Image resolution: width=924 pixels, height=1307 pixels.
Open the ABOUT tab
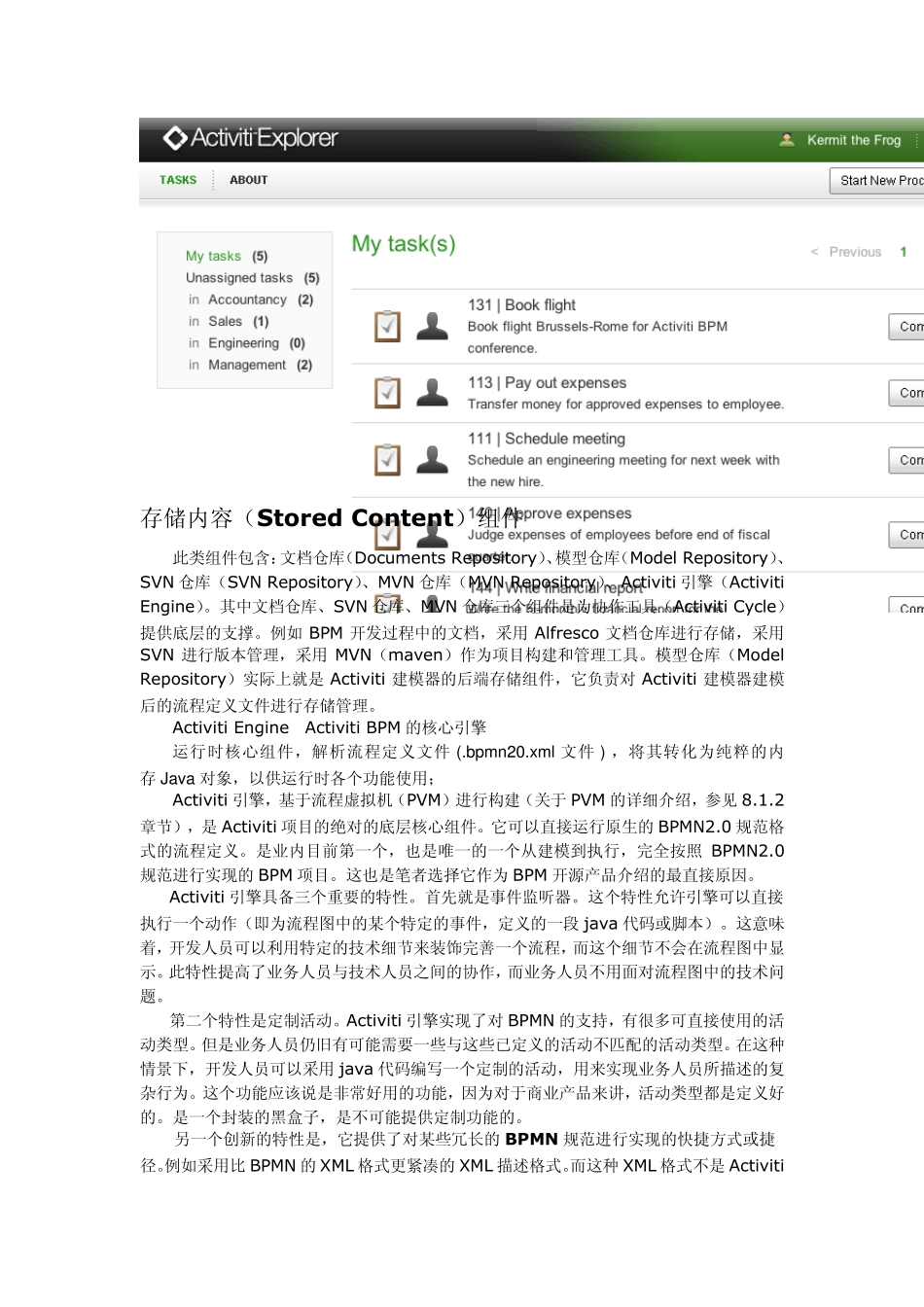[x=249, y=180]
